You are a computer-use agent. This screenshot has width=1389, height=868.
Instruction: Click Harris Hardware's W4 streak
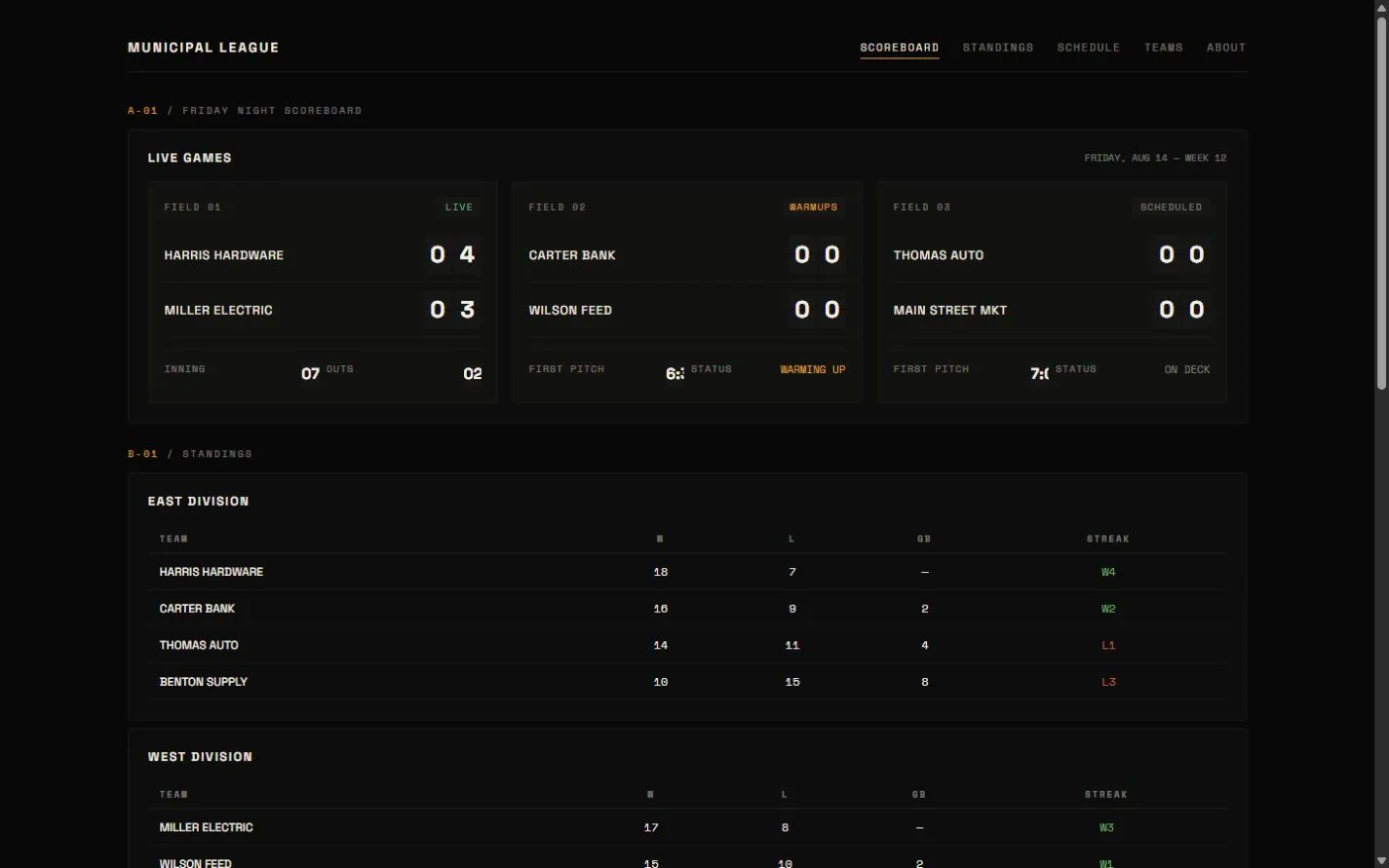[x=1108, y=572]
